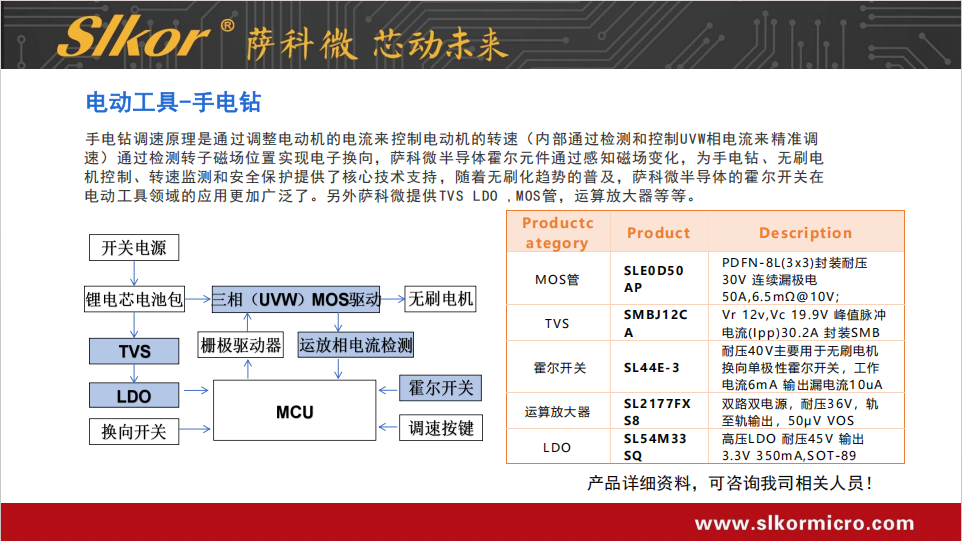The height and width of the screenshot is (541, 962).
Task: Select the 换向开关 block
Action: pyautogui.click(x=134, y=432)
